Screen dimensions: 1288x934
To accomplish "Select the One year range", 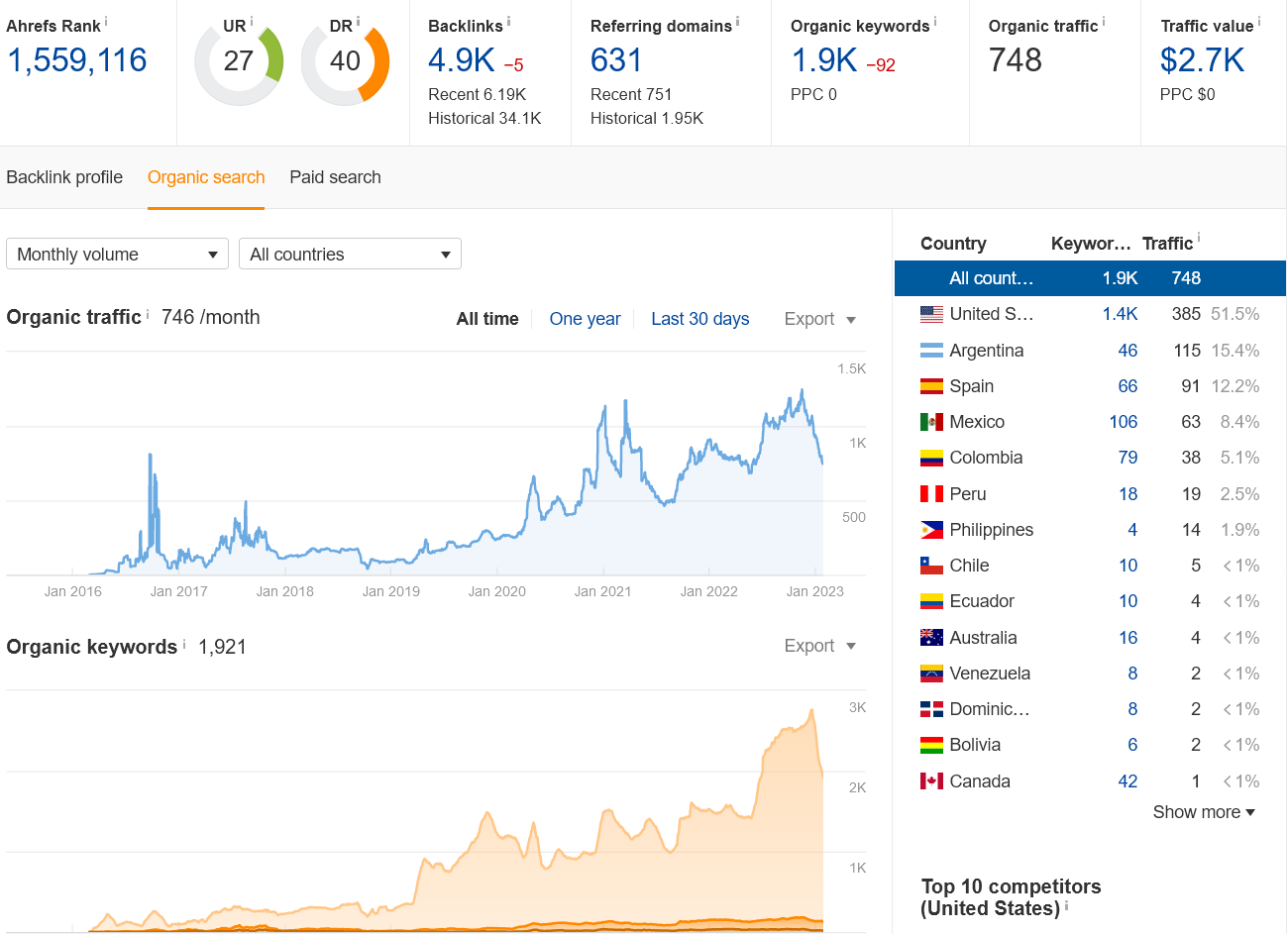I will (x=585, y=319).
